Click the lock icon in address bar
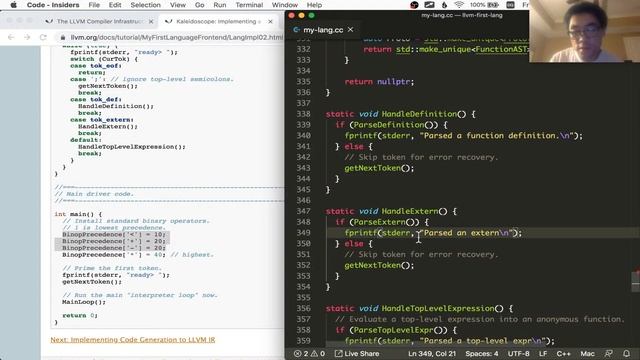640x360 pixels. point(62,38)
